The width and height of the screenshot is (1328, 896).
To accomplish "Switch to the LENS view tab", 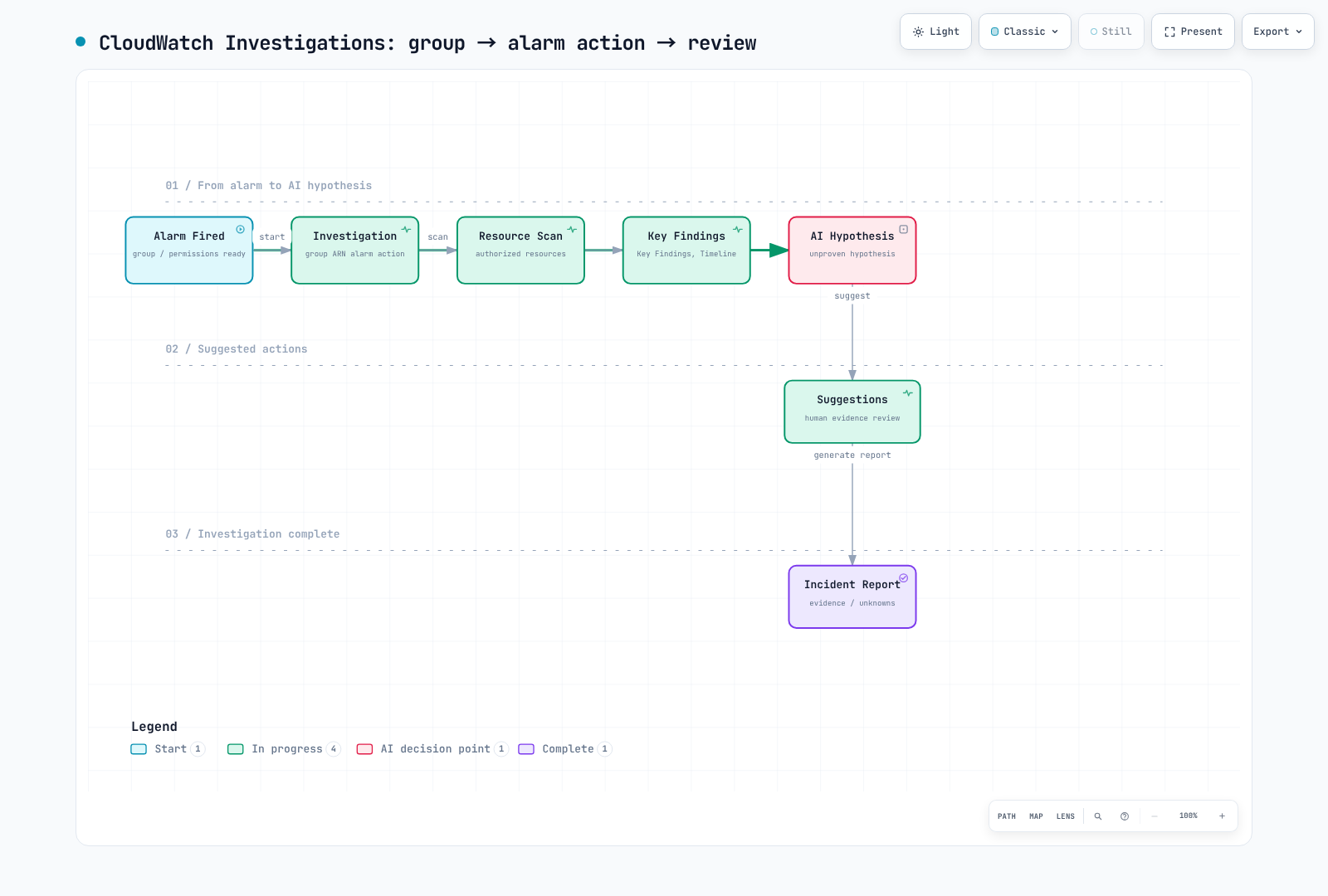I will click(x=1066, y=816).
